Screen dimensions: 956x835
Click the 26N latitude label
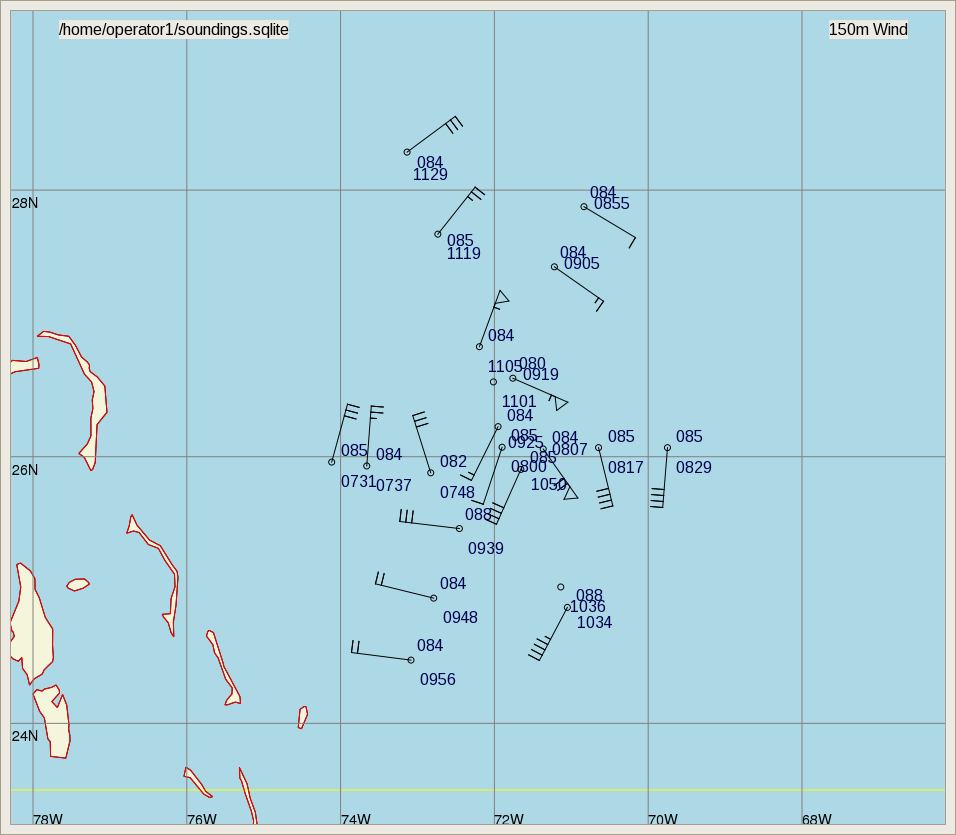25,470
